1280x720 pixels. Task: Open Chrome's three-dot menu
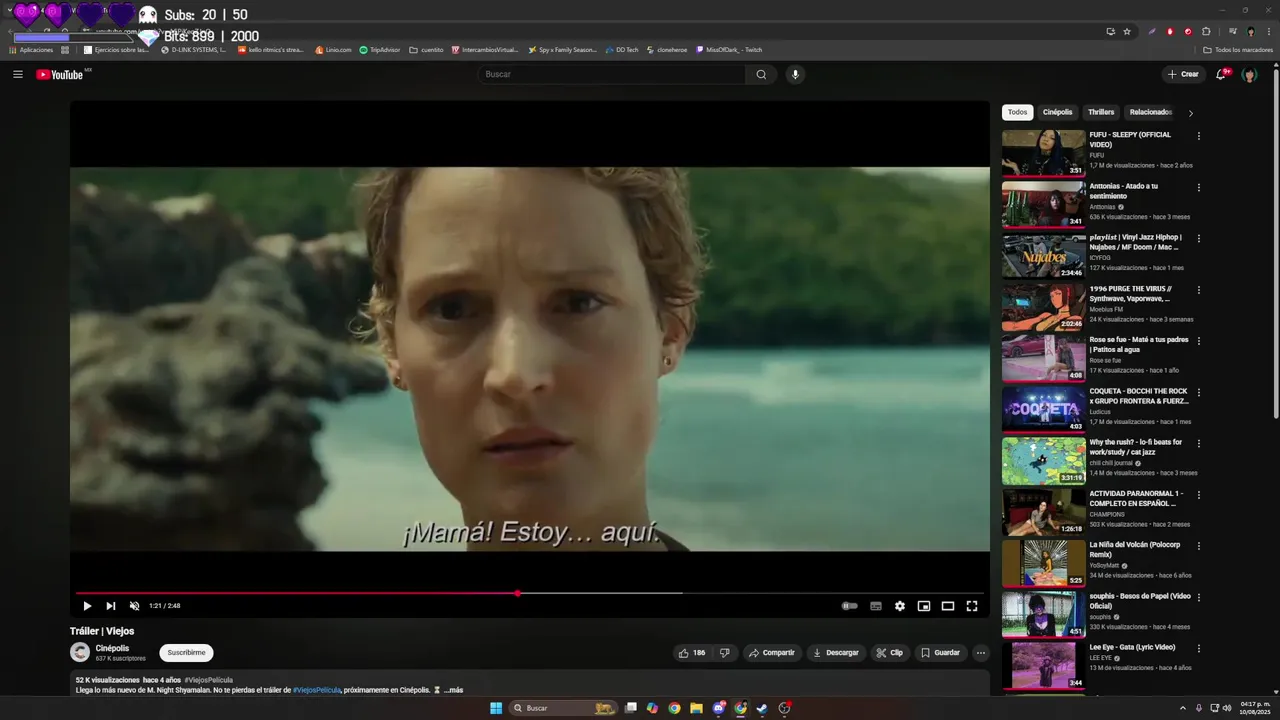click(1270, 31)
